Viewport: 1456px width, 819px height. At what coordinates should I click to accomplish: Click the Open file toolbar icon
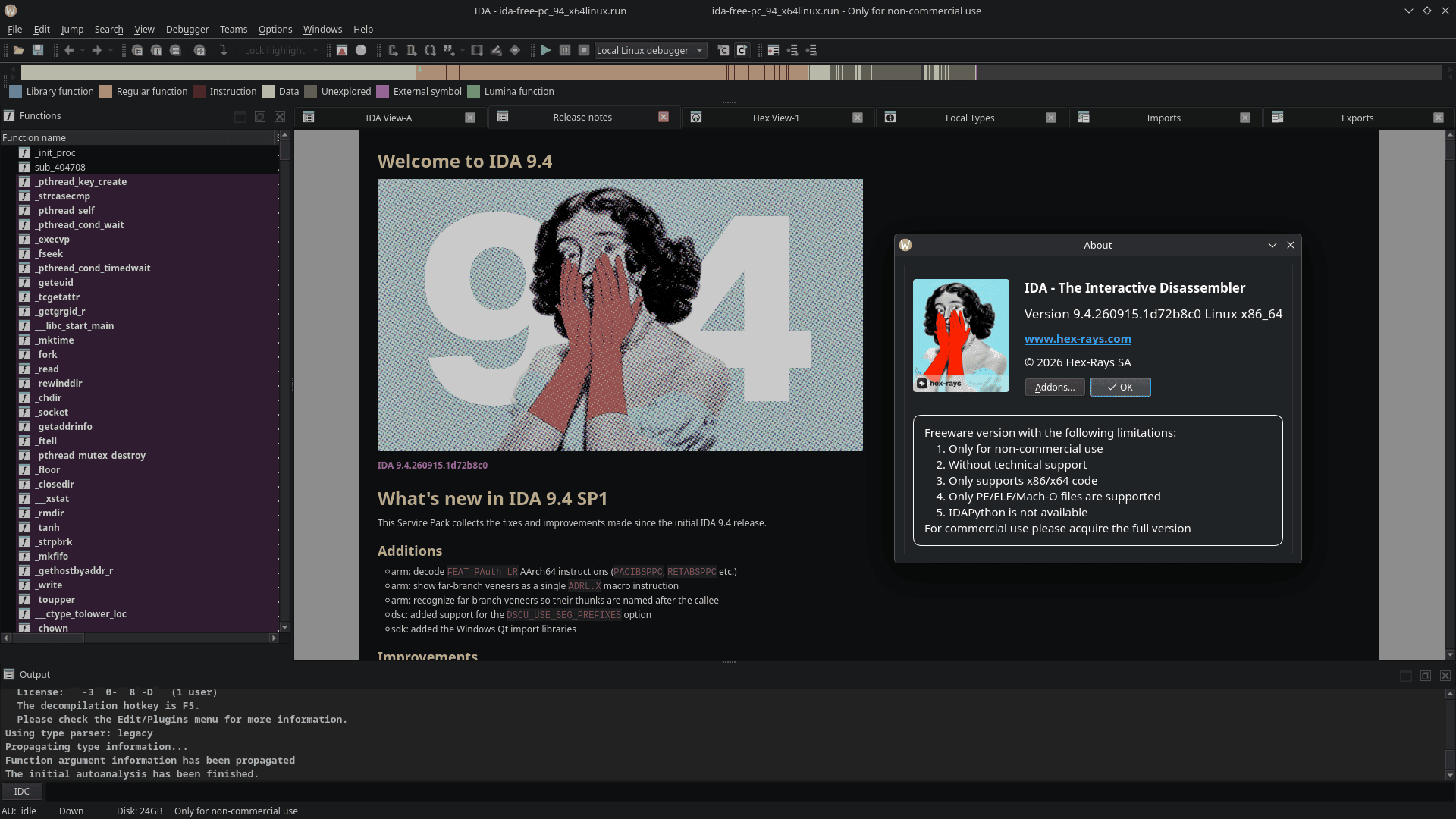tap(18, 50)
